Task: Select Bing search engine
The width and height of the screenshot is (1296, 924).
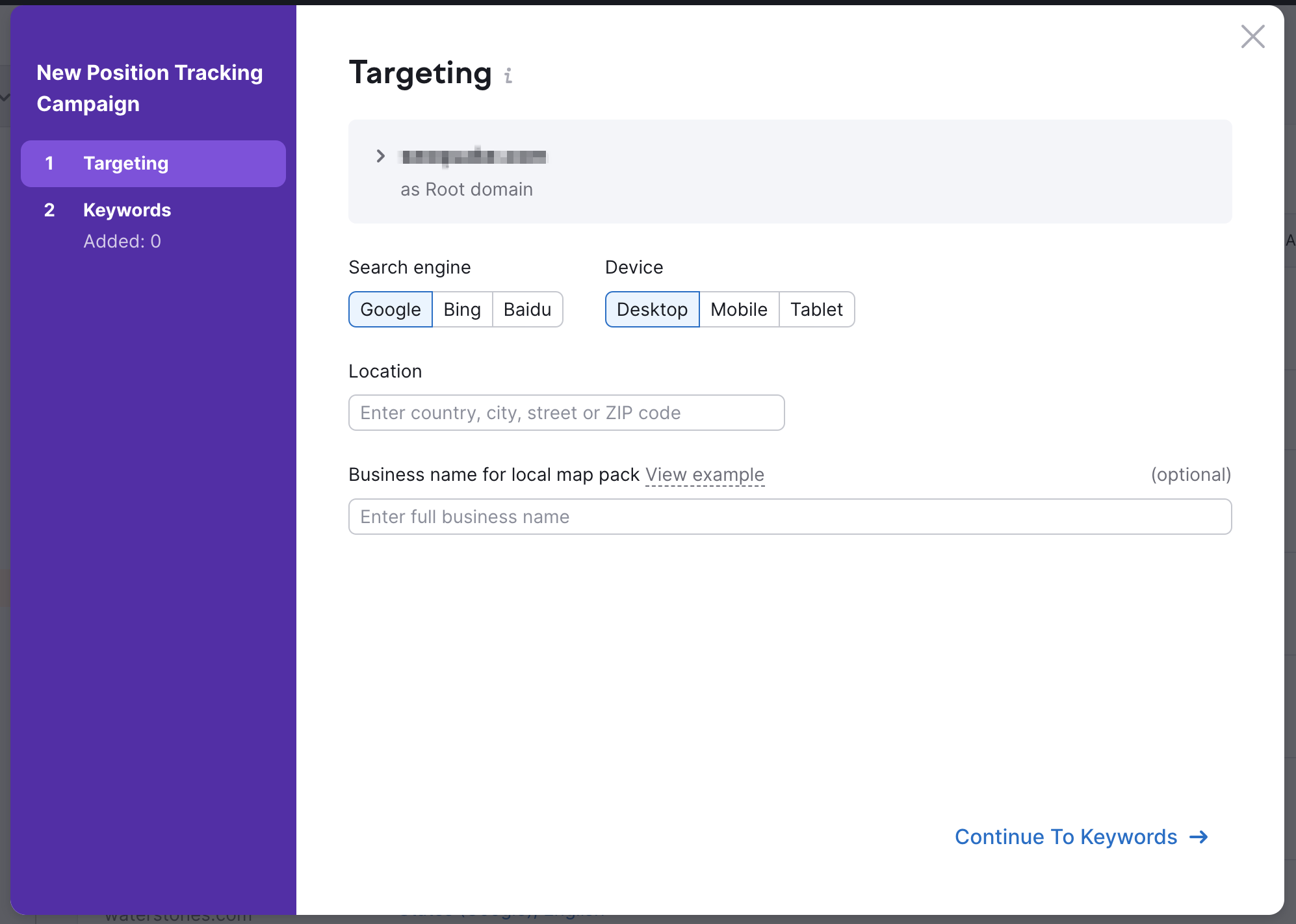Action: tap(462, 309)
